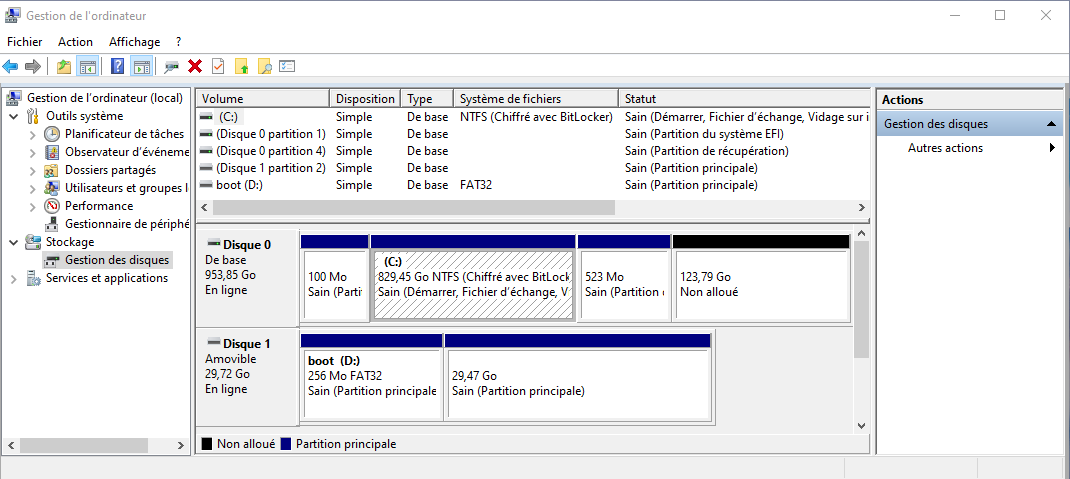Select the (C:) volume row
The width and height of the screenshot is (1070, 479).
pos(534,117)
